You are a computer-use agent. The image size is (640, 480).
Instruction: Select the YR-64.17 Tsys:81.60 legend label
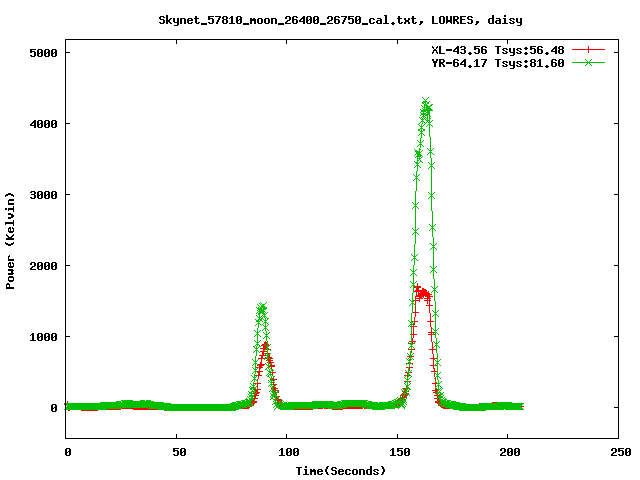[498, 63]
